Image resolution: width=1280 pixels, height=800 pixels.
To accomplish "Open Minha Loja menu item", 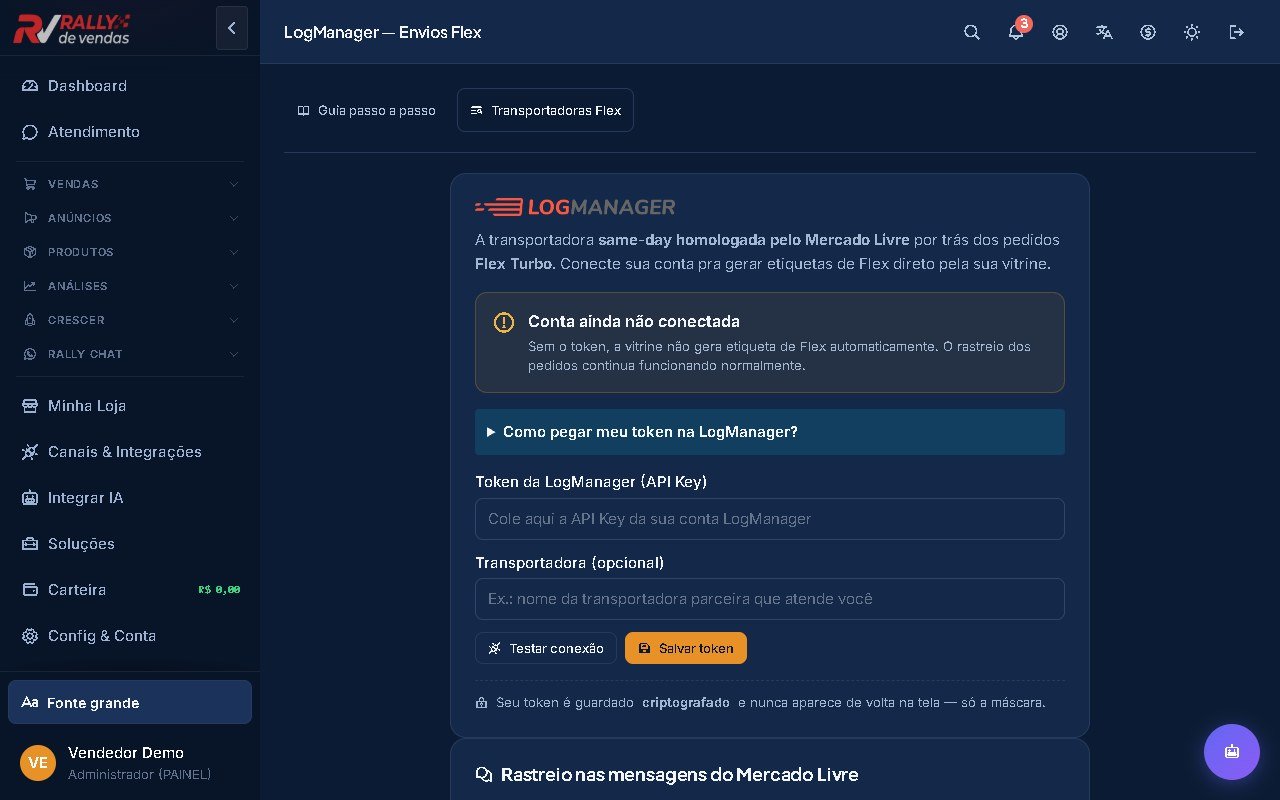I will pos(130,406).
